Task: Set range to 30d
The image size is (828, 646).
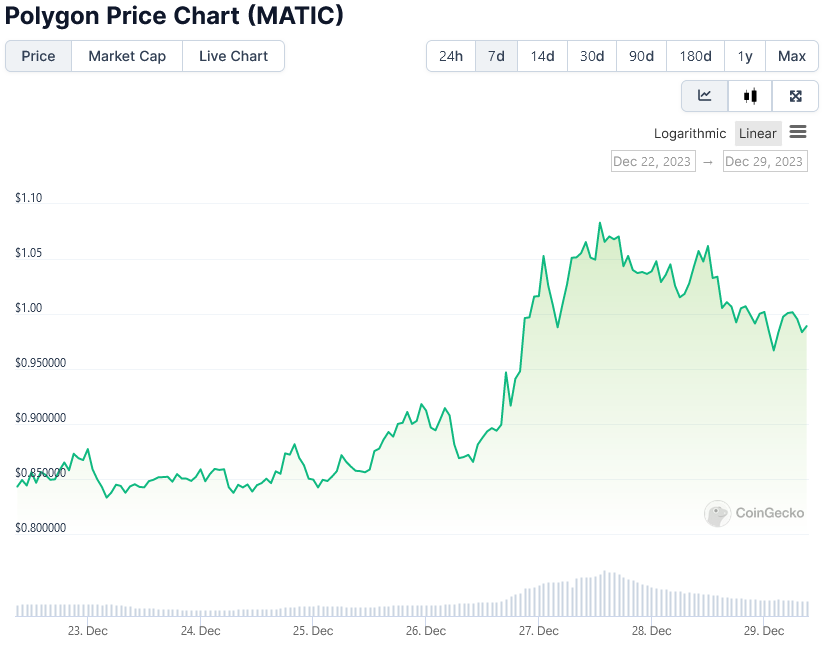Action: point(592,56)
